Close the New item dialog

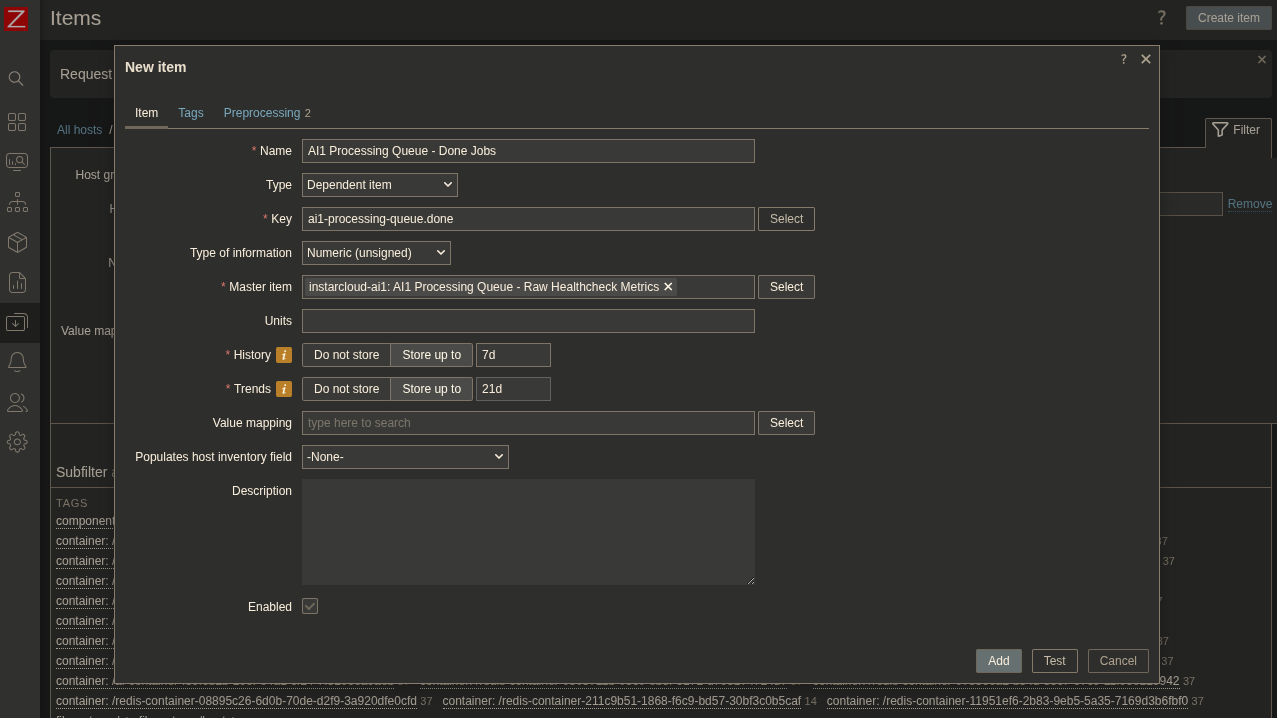pos(1146,60)
